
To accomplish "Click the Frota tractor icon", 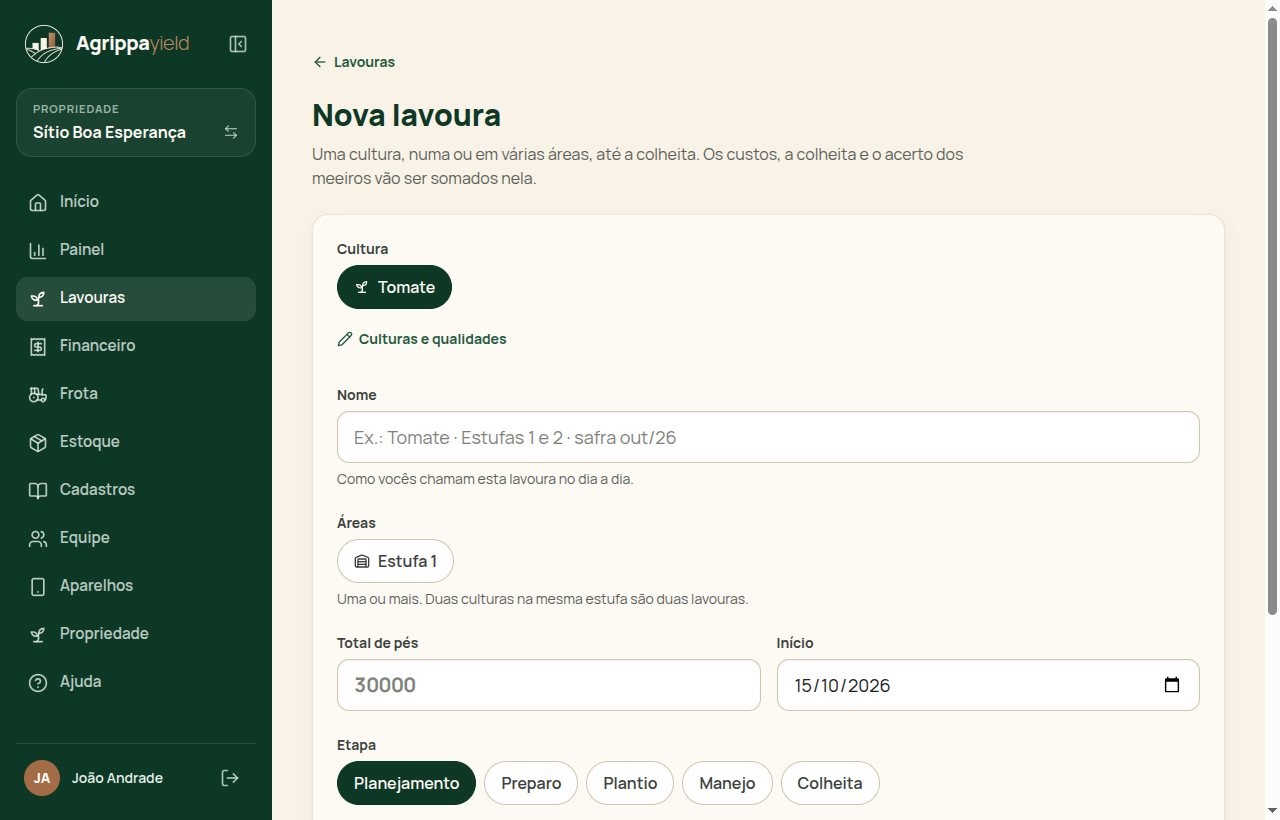I will [x=38, y=394].
